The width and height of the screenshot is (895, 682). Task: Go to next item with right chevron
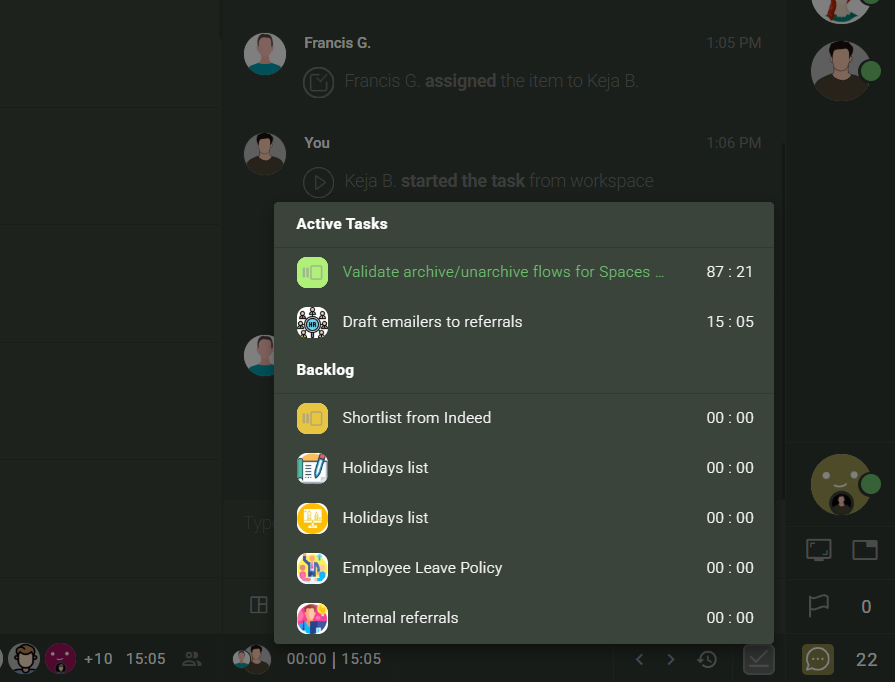coord(671,660)
